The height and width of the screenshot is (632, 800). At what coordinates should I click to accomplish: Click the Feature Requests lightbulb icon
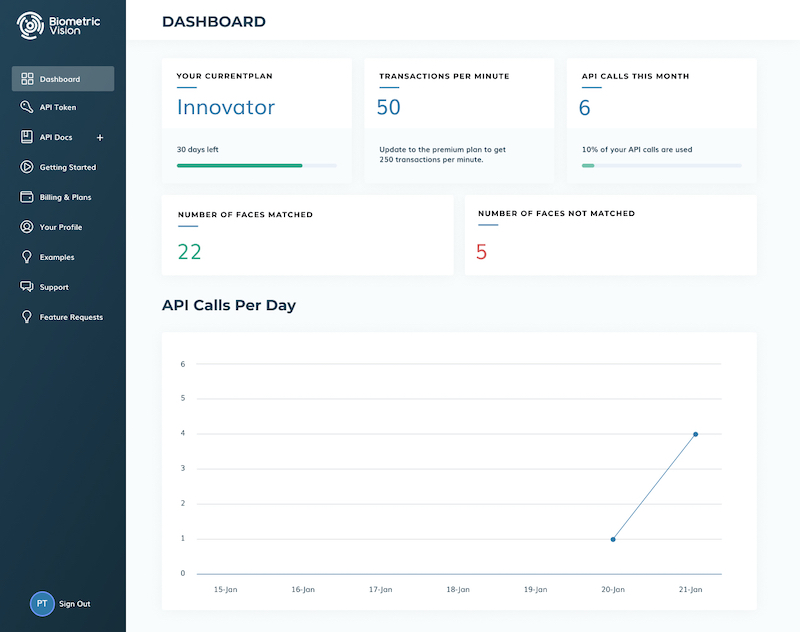[x=27, y=317]
